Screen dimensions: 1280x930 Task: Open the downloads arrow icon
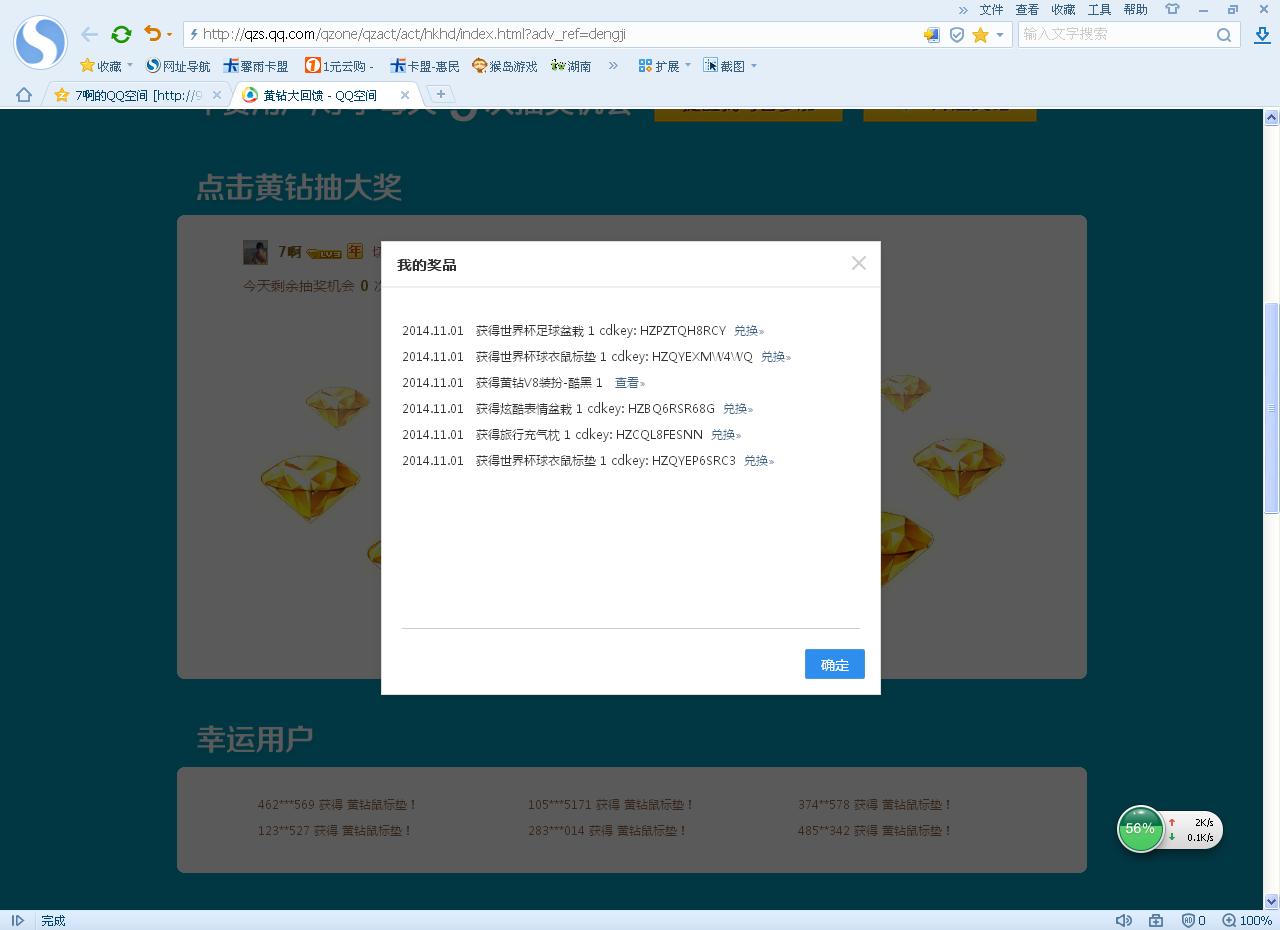[1262, 35]
